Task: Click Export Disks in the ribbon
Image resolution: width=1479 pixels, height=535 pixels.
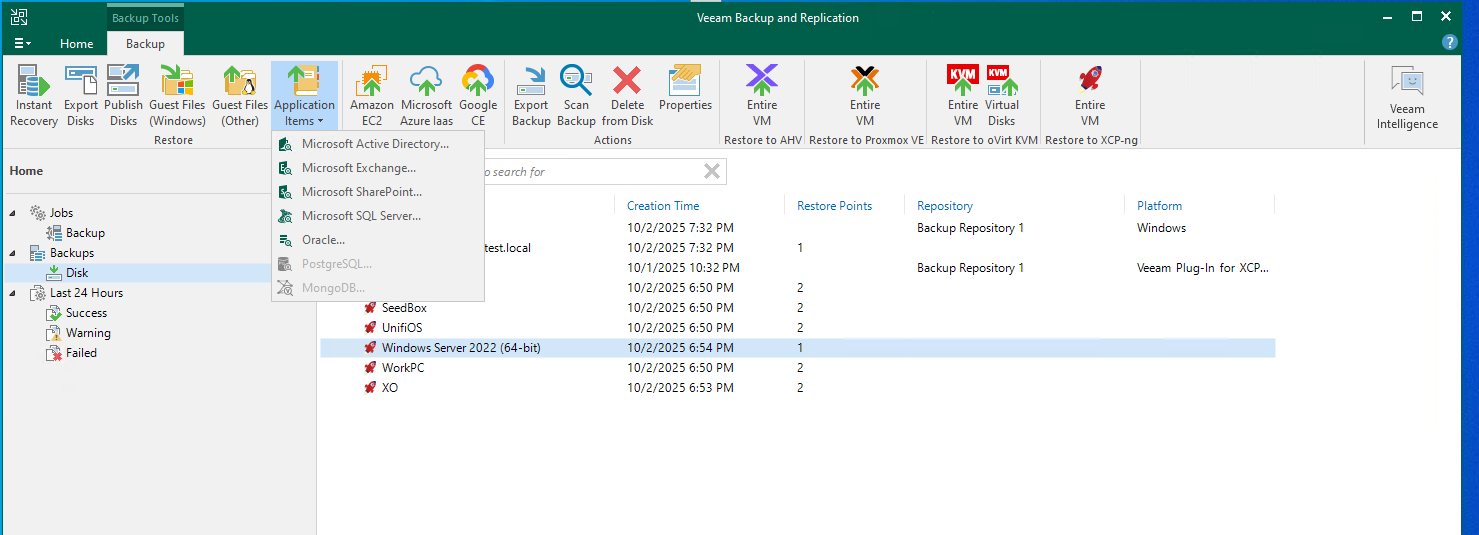Action: coord(81,96)
